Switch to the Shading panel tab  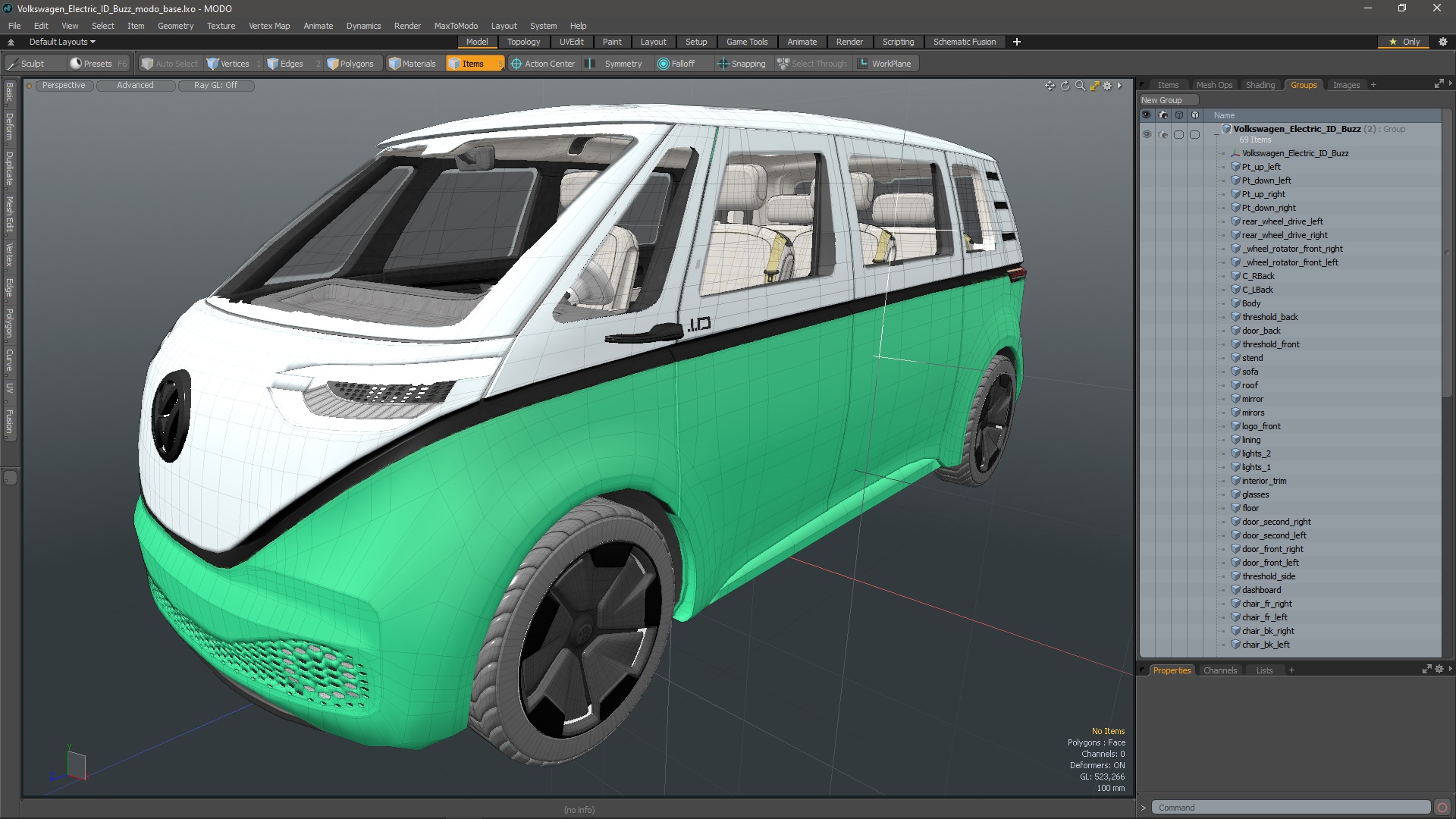click(1260, 85)
